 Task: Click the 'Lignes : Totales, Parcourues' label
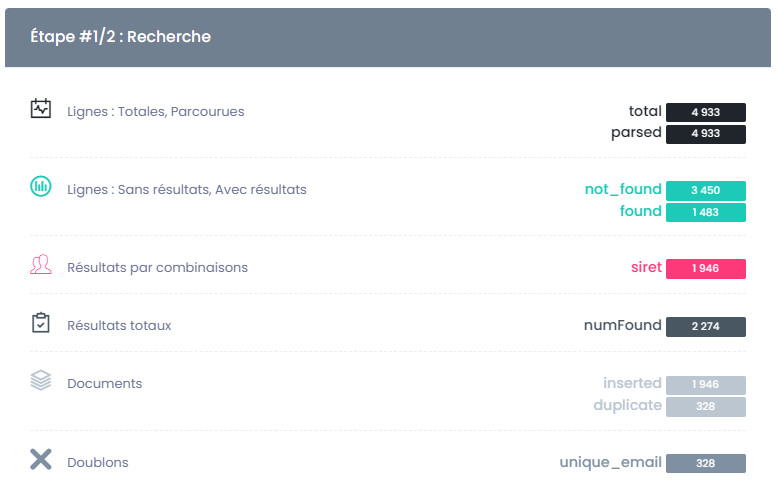155,111
